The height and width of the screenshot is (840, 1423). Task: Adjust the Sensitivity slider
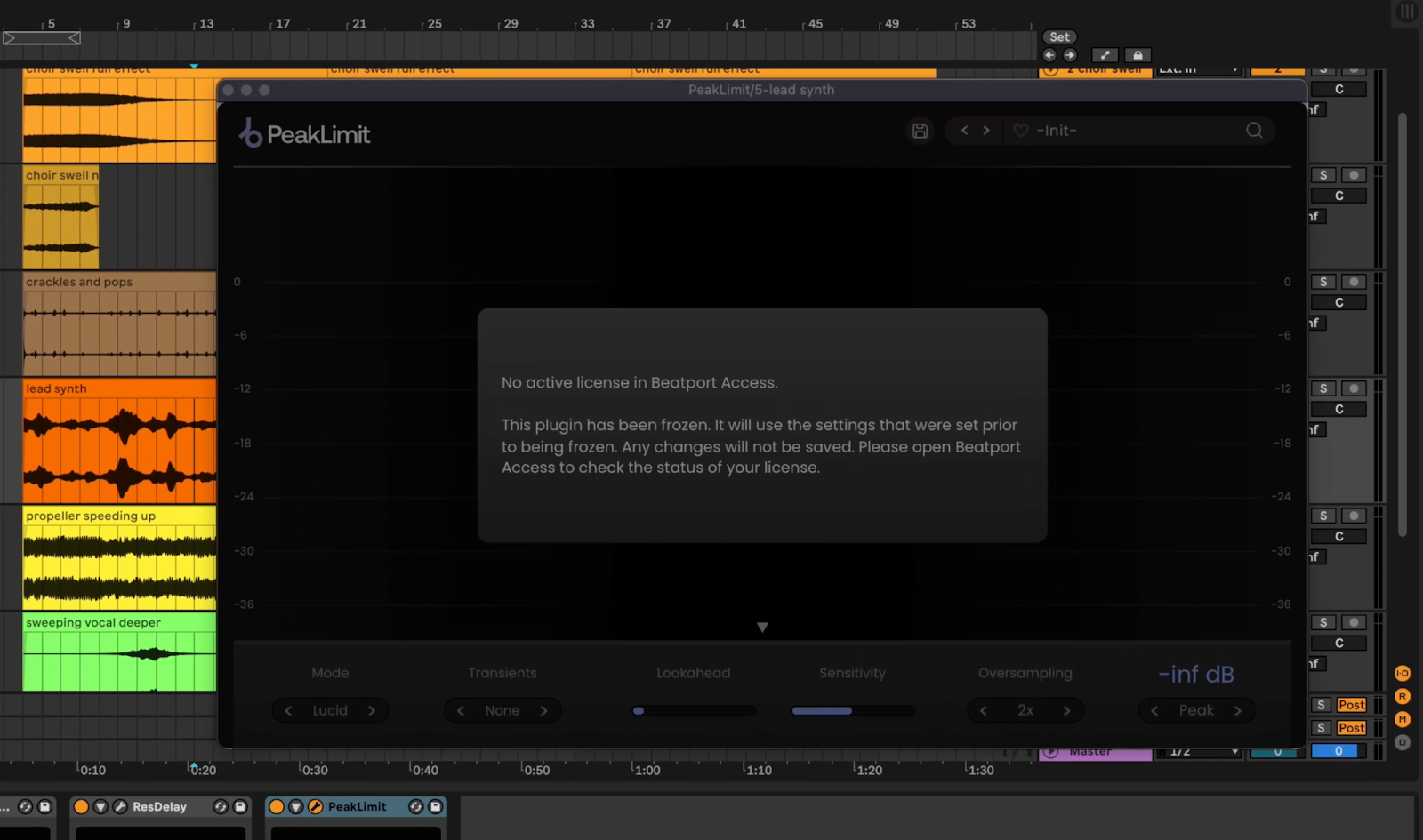point(853,711)
